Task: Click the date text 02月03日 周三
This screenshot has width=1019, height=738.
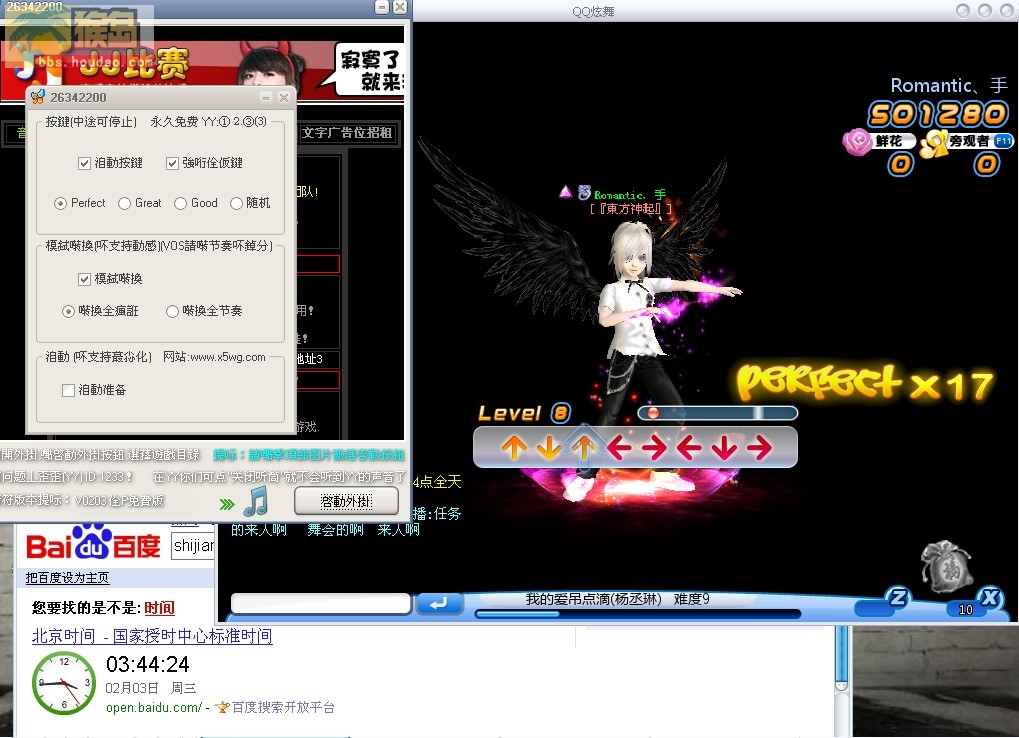Action: click(151, 687)
